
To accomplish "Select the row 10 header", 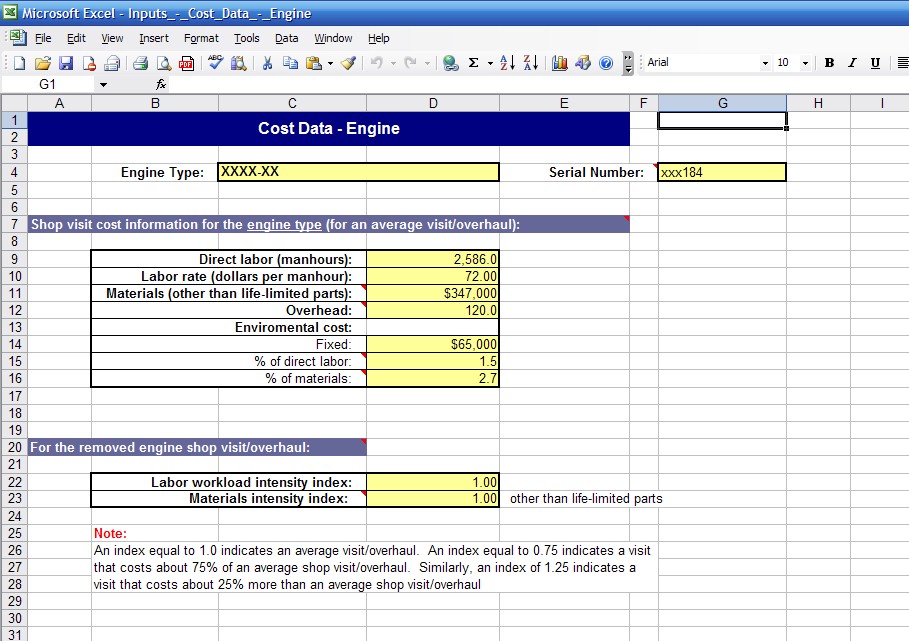I will (14, 276).
